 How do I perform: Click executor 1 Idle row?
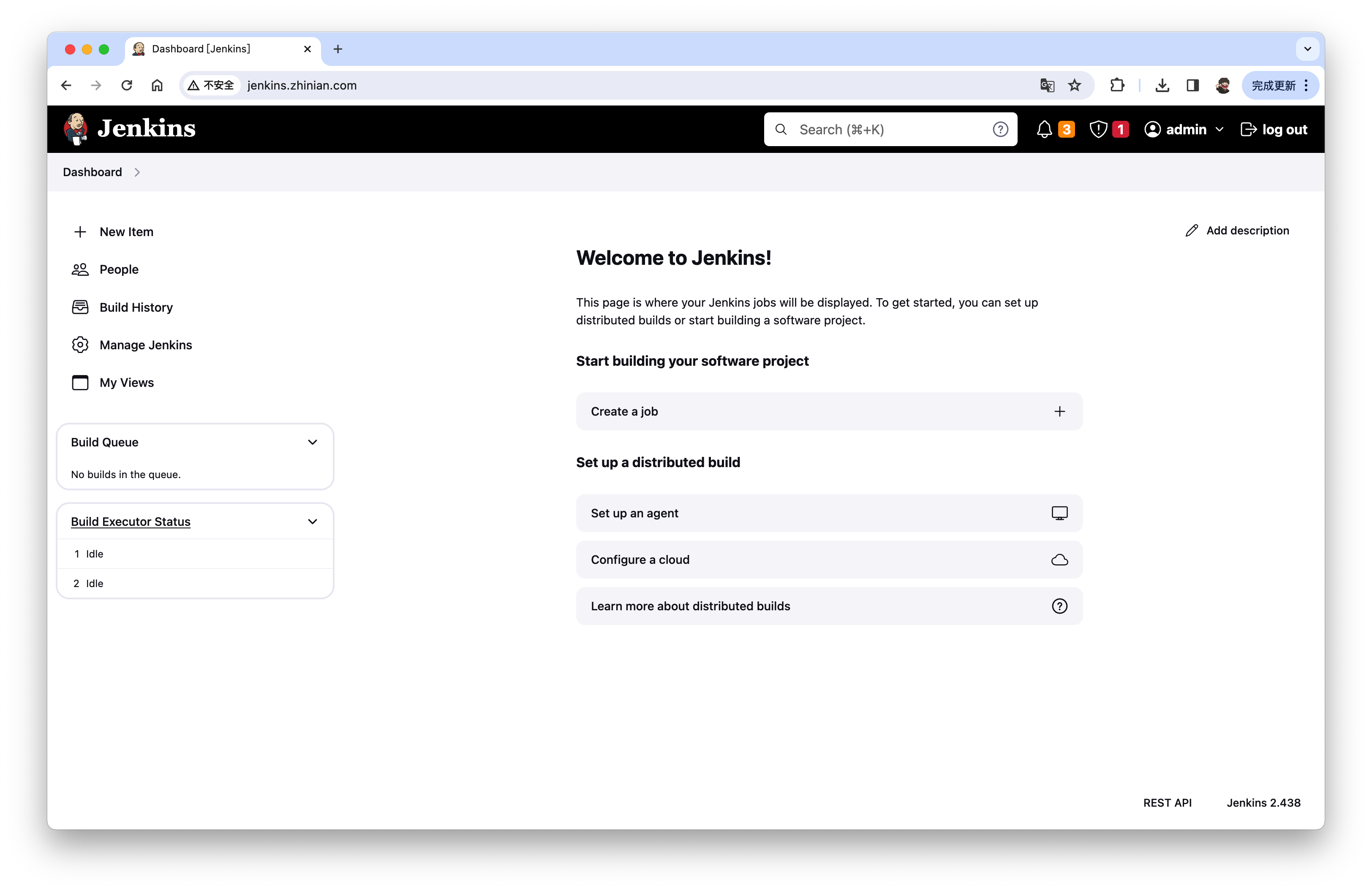pyautogui.click(x=195, y=554)
